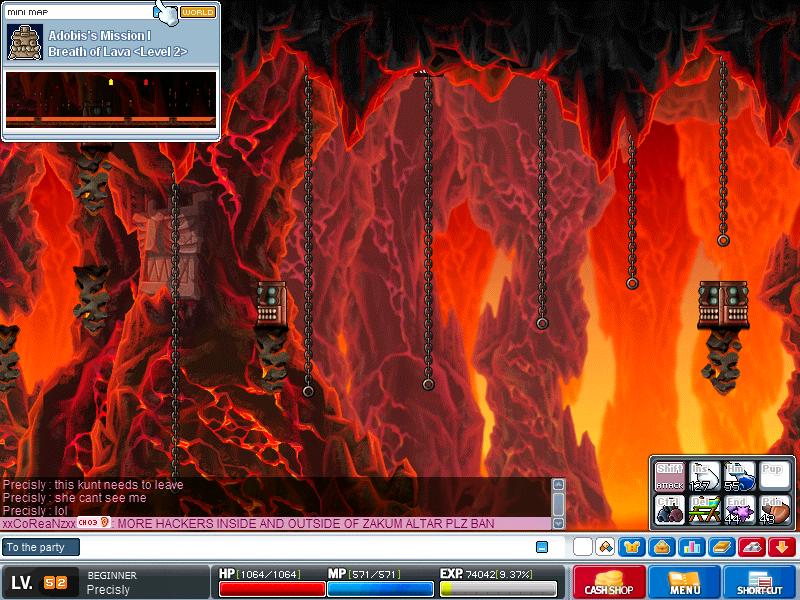Click the chat line 'this kunt needs to leave'
Image resolution: width=800 pixels, height=600 pixels.
[93, 485]
